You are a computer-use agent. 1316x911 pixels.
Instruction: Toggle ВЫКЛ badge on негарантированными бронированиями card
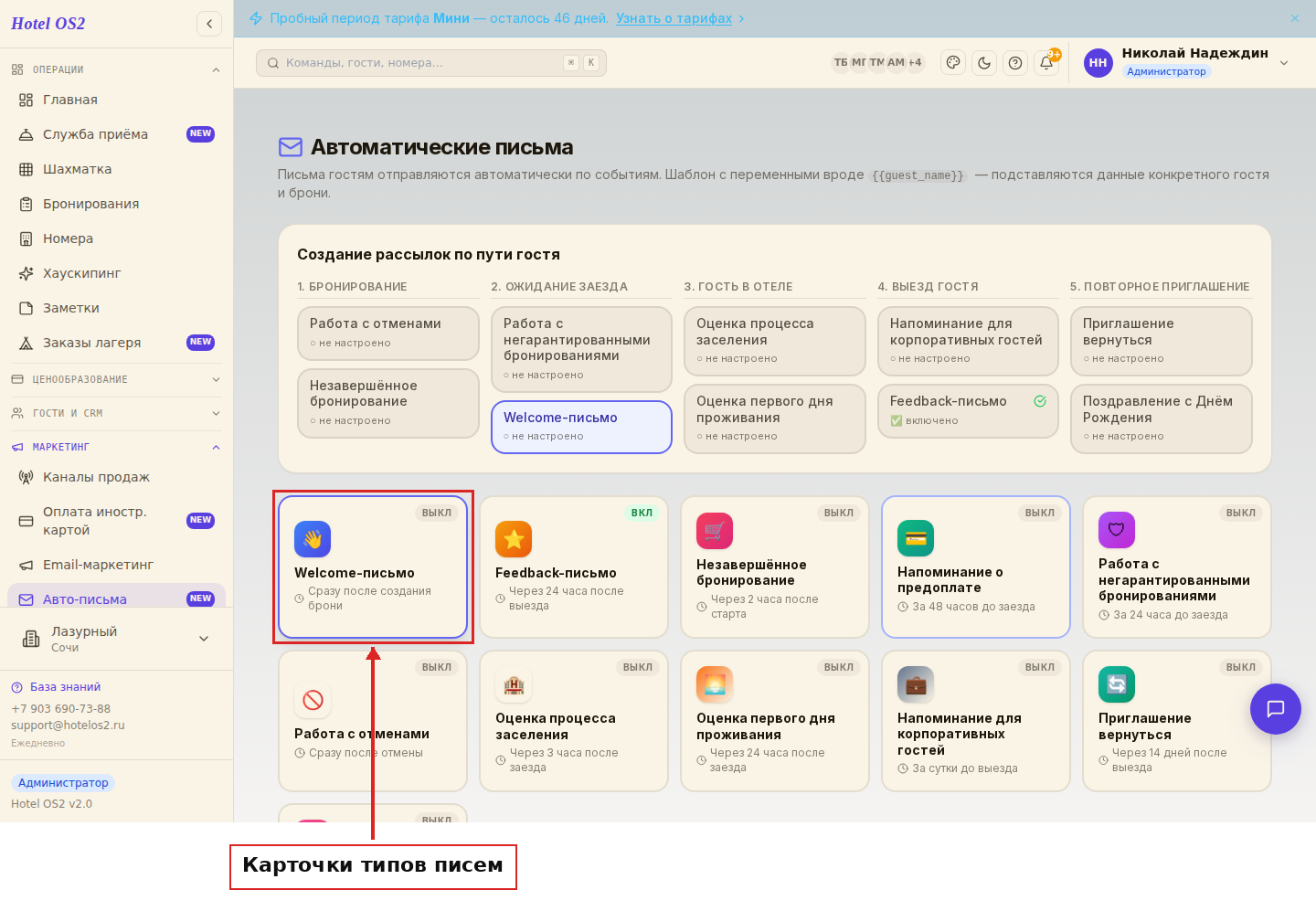(x=1241, y=513)
